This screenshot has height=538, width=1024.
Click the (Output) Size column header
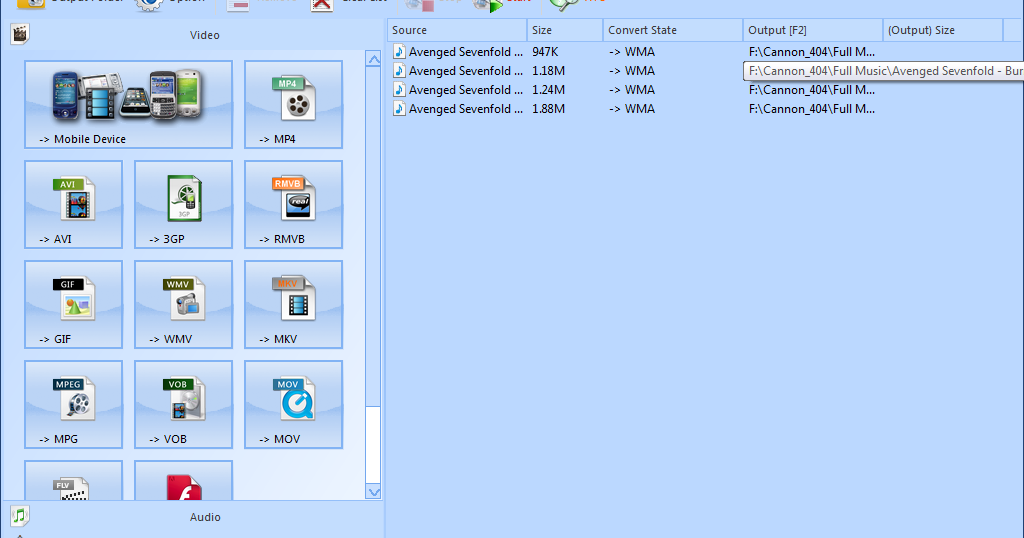coord(943,30)
